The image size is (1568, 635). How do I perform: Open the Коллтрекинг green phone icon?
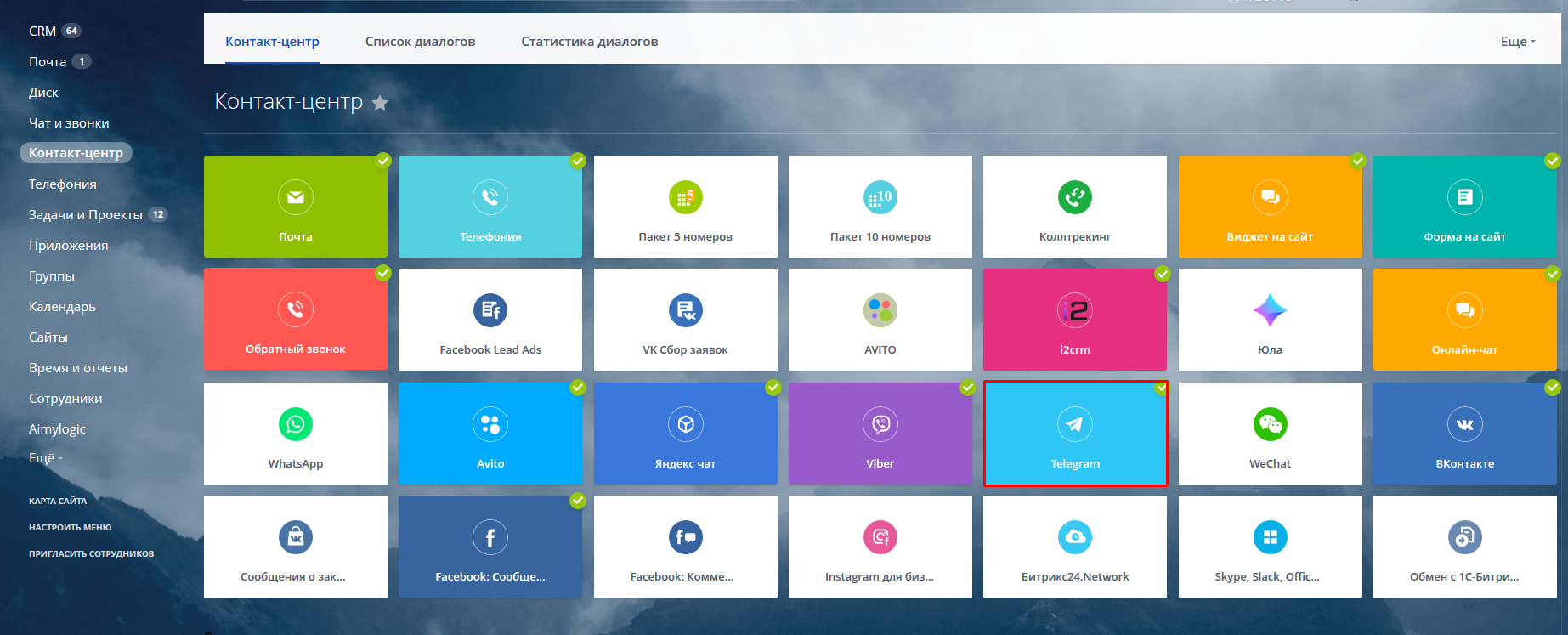(1075, 197)
